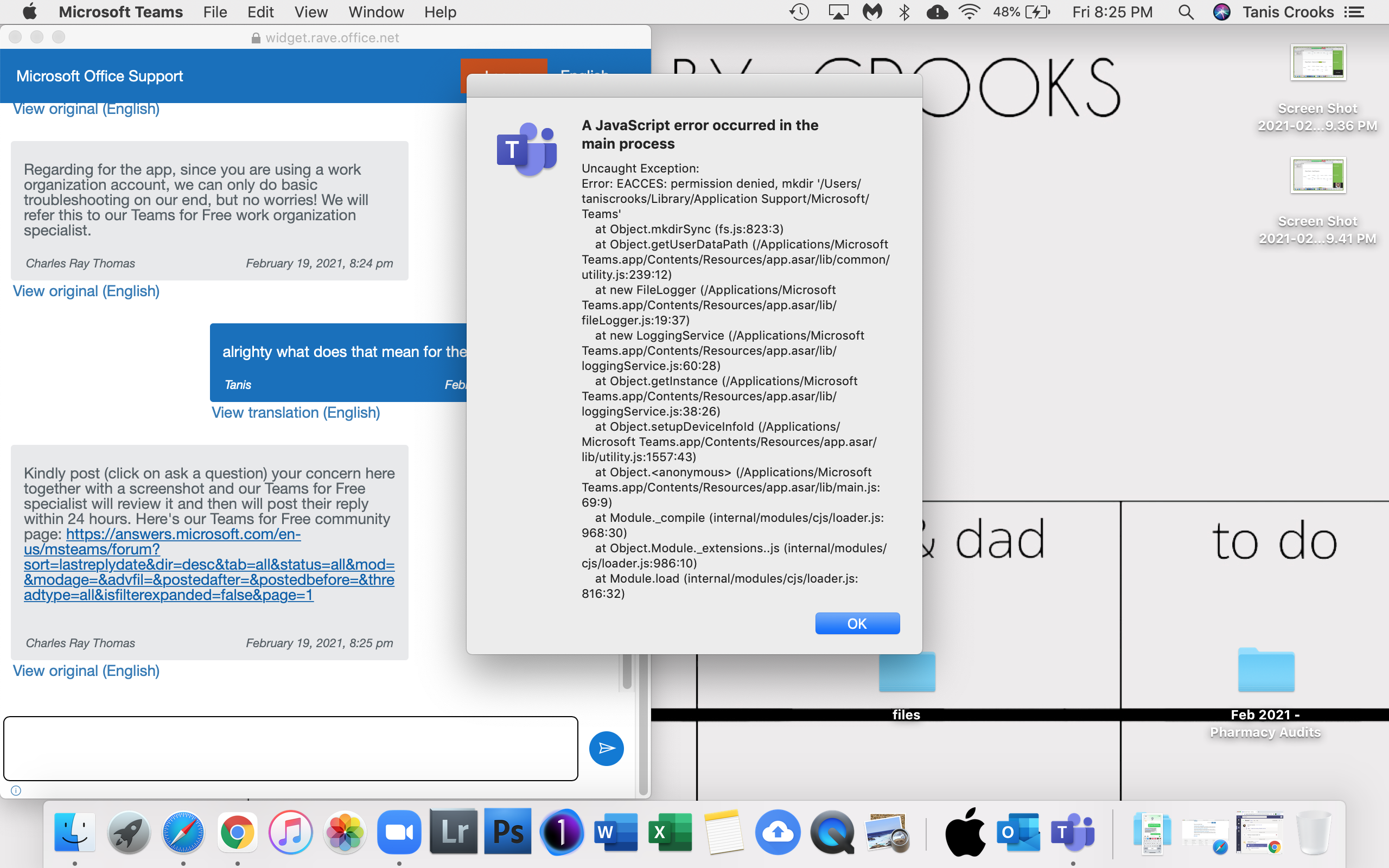
Task: Open Safari from the Dock
Action: (183, 832)
